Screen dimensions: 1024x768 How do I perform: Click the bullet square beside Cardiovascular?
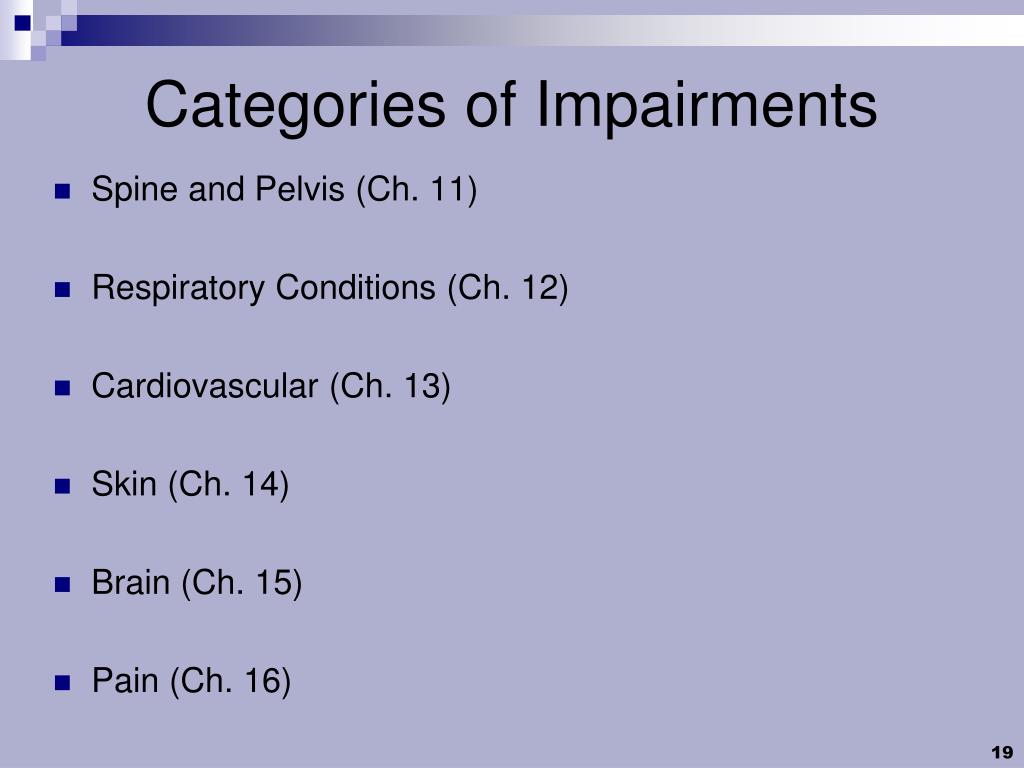click(x=63, y=389)
